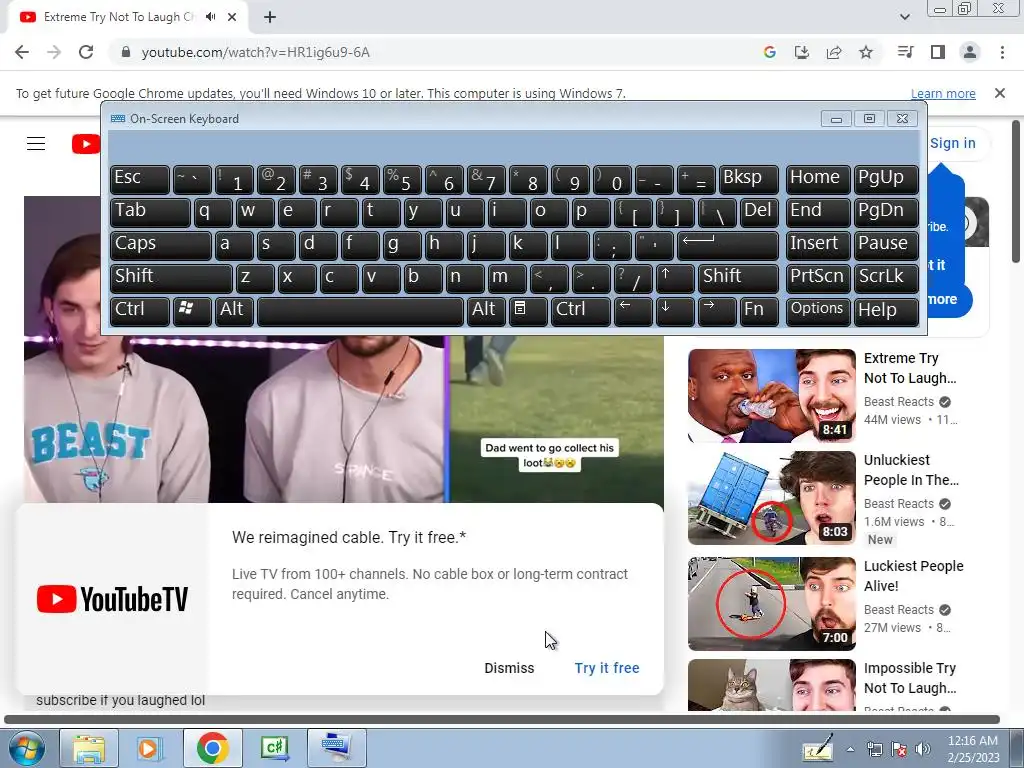
Task: Open the Chrome share page icon
Action: pyautogui.click(x=834, y=52)
